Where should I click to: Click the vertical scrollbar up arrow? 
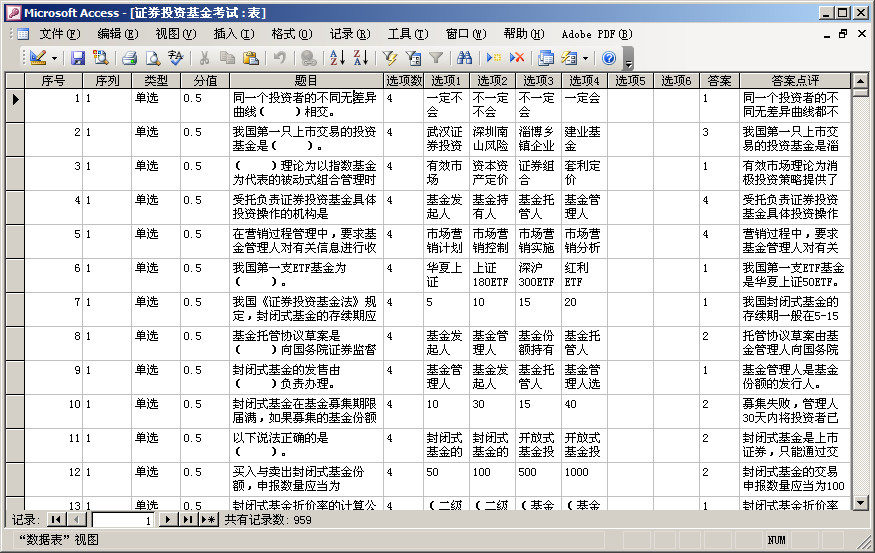click(860, 81)
